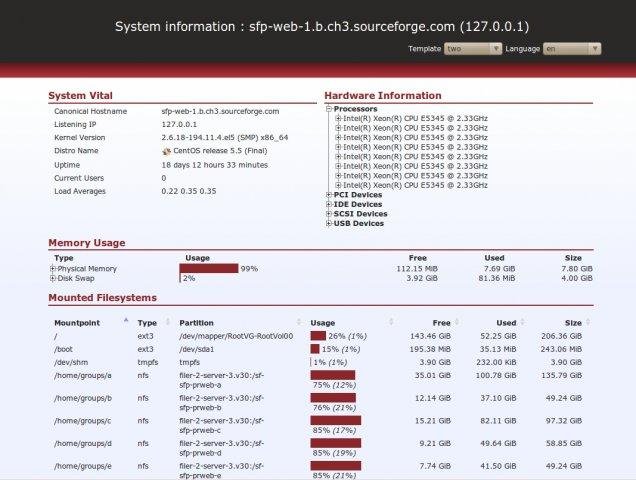Open the Template dropdown

[473, 49]
